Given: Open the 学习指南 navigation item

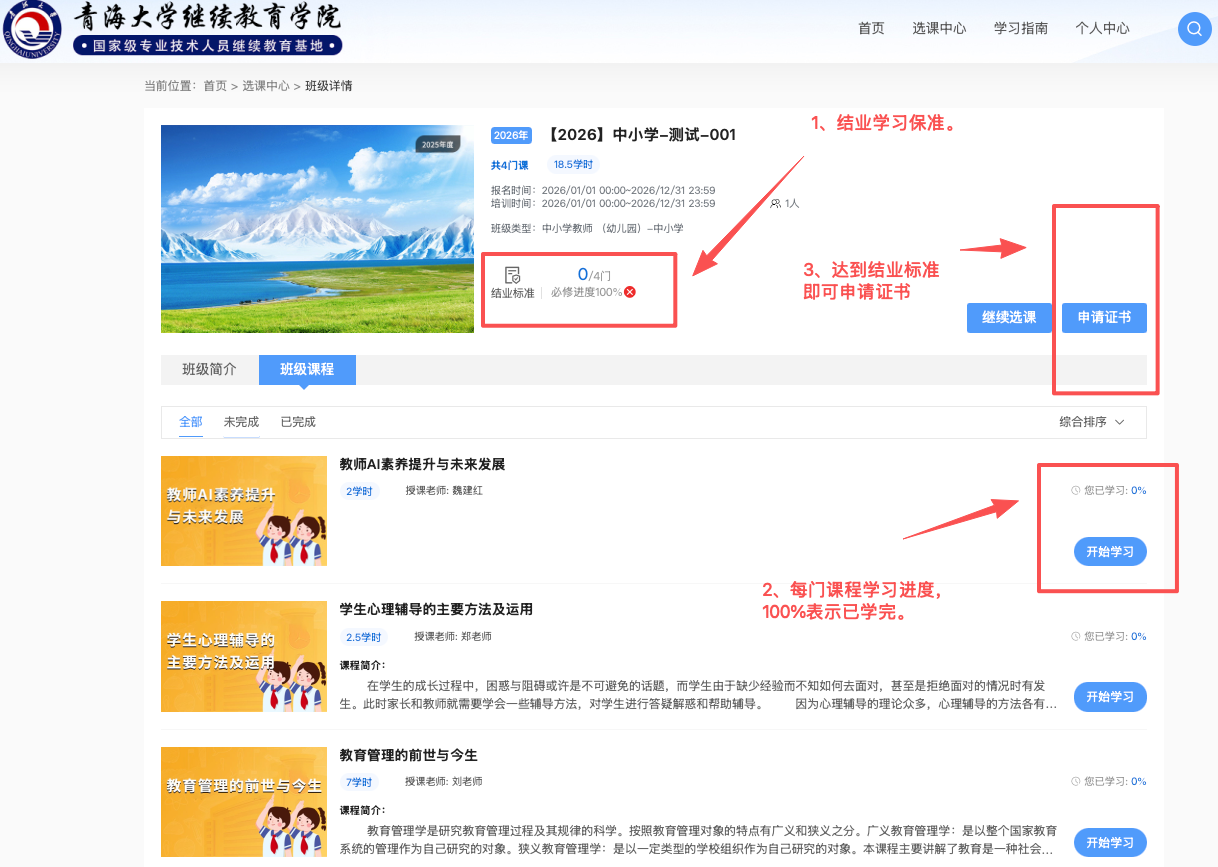Looking at the screenshot, I should [1021, 28].
